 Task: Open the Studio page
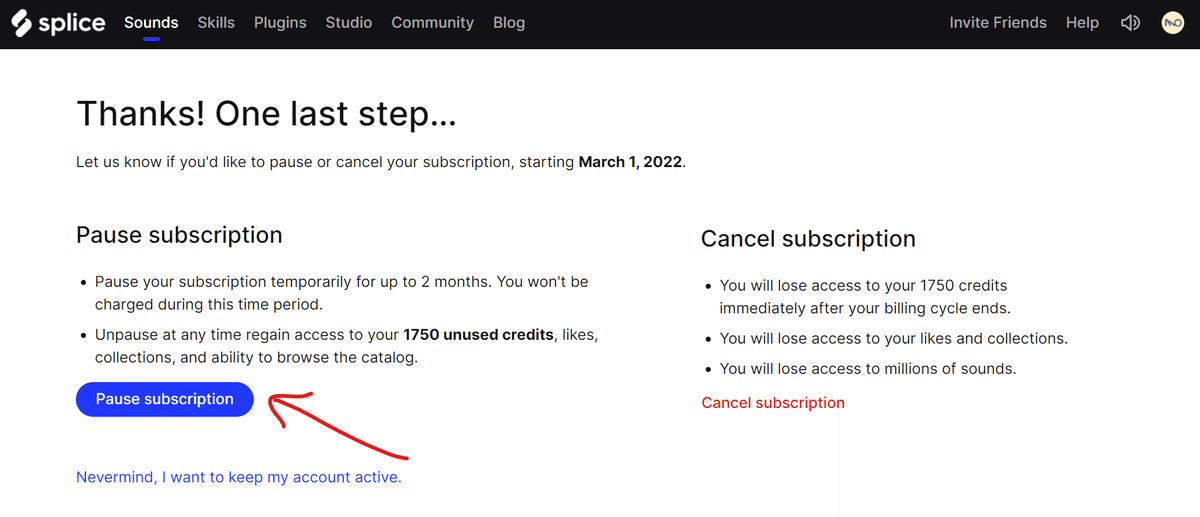(349, 23)
